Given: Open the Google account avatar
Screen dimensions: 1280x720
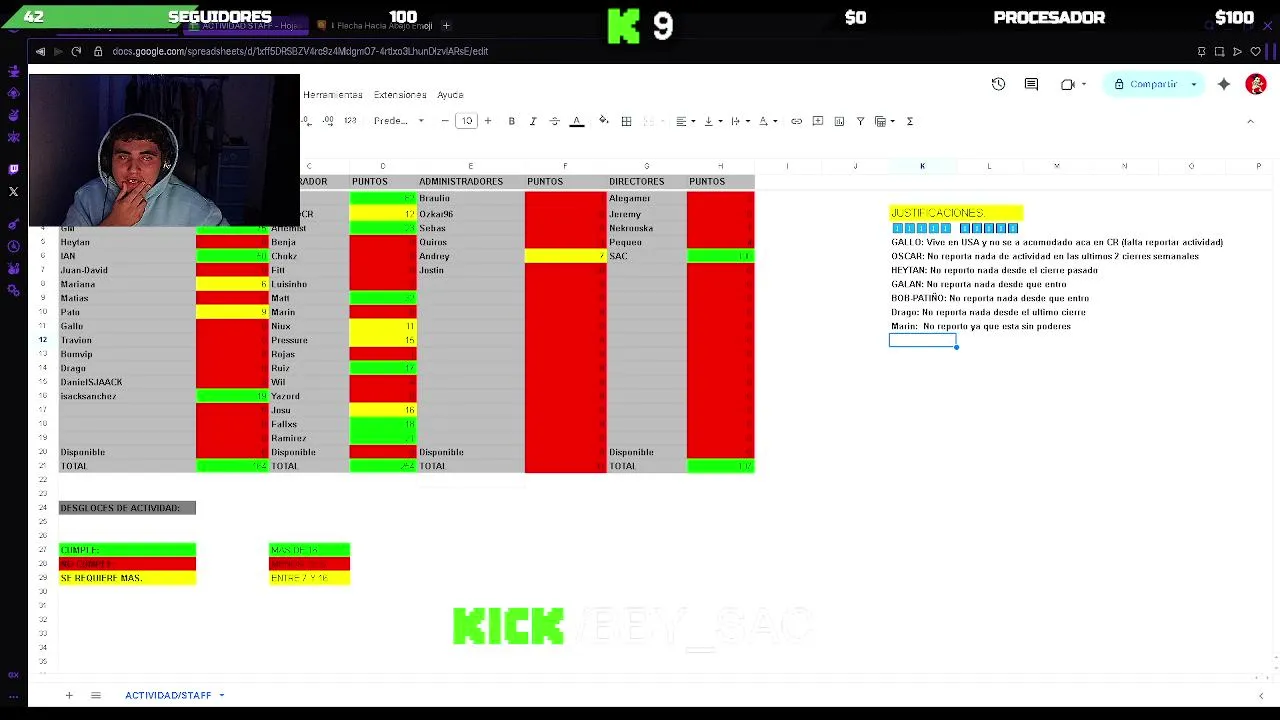Looking at the screenshot, I should 1256,84.
